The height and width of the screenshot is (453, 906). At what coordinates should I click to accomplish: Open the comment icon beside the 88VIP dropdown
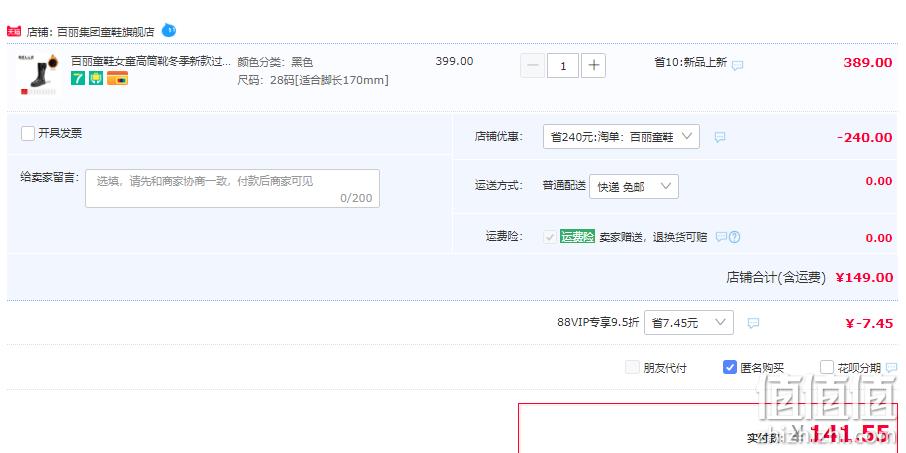pos(753,323)
